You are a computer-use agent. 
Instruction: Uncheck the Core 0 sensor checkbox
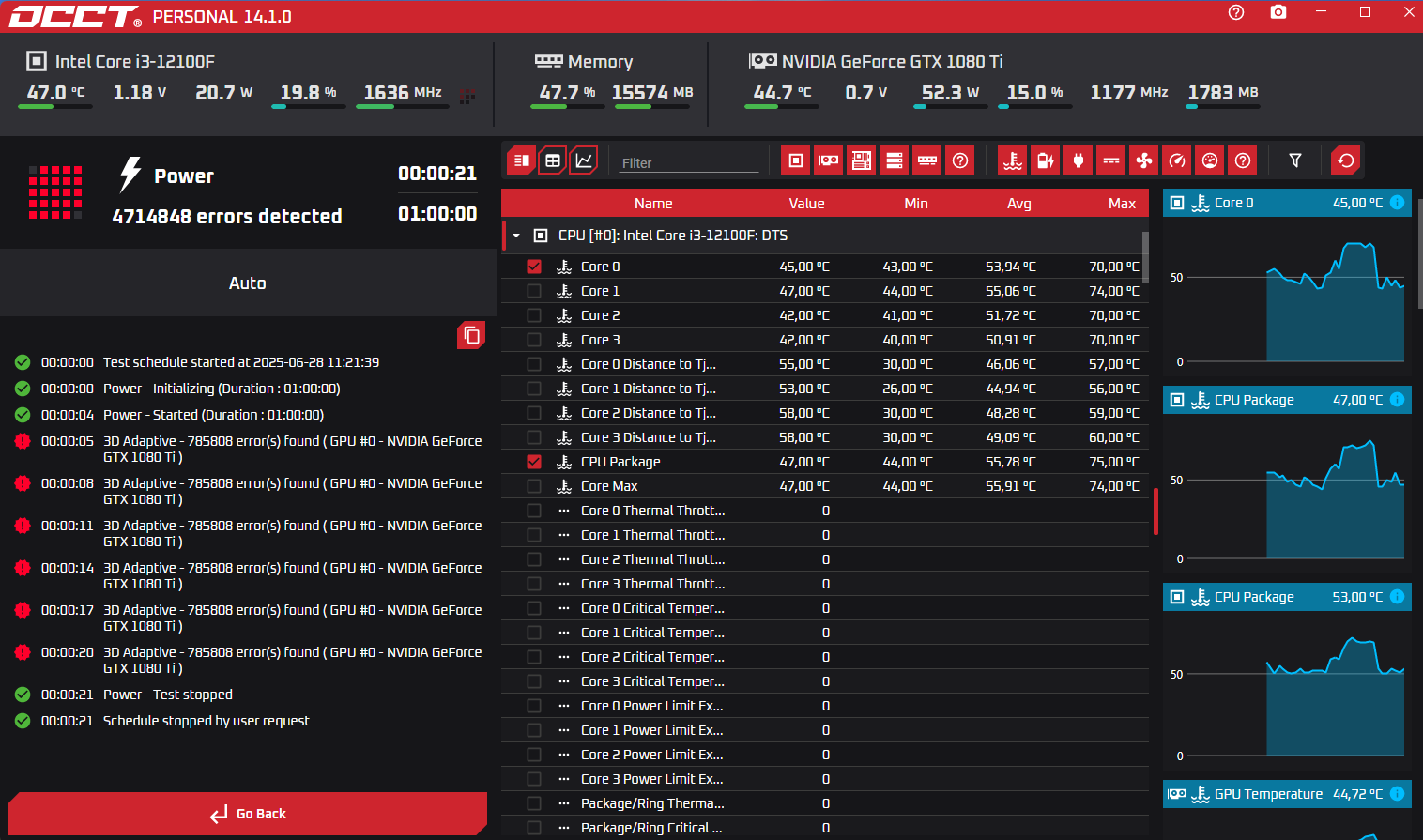(534, 267)
